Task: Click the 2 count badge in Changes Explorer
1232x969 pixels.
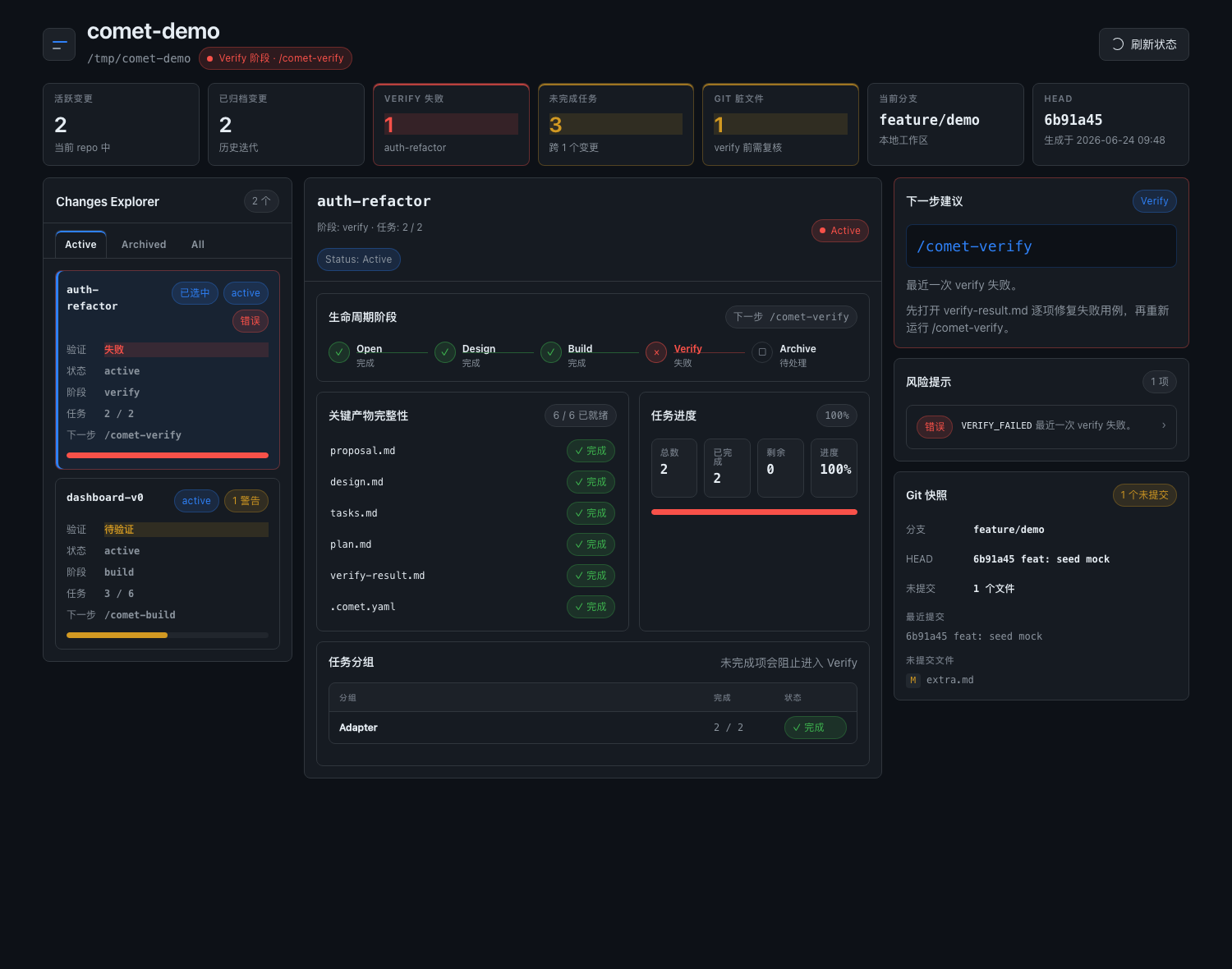Action: pos(261,201)
